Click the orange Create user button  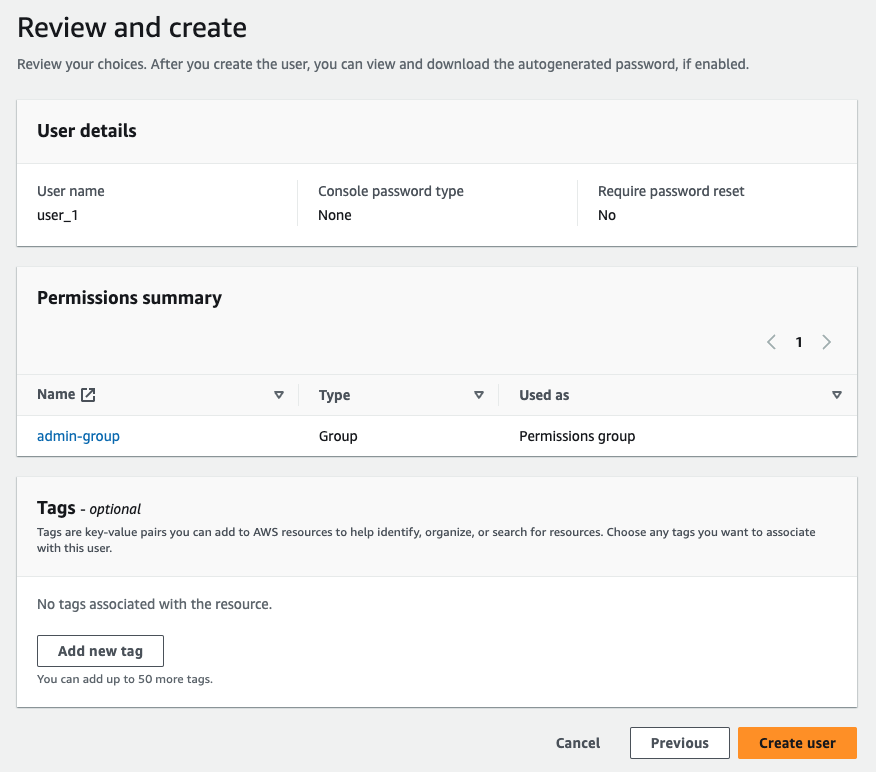pyautogui.click(x=797, y=743)
